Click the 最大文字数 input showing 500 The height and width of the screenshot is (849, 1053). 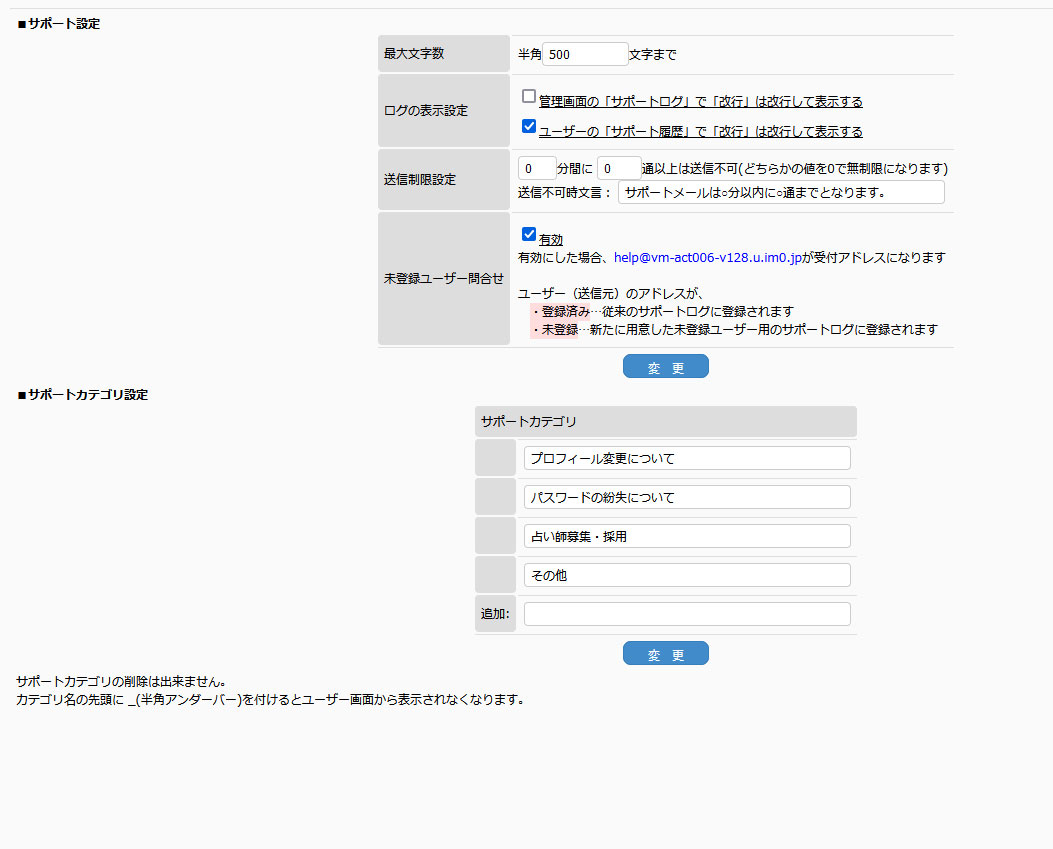click(585, 55)
